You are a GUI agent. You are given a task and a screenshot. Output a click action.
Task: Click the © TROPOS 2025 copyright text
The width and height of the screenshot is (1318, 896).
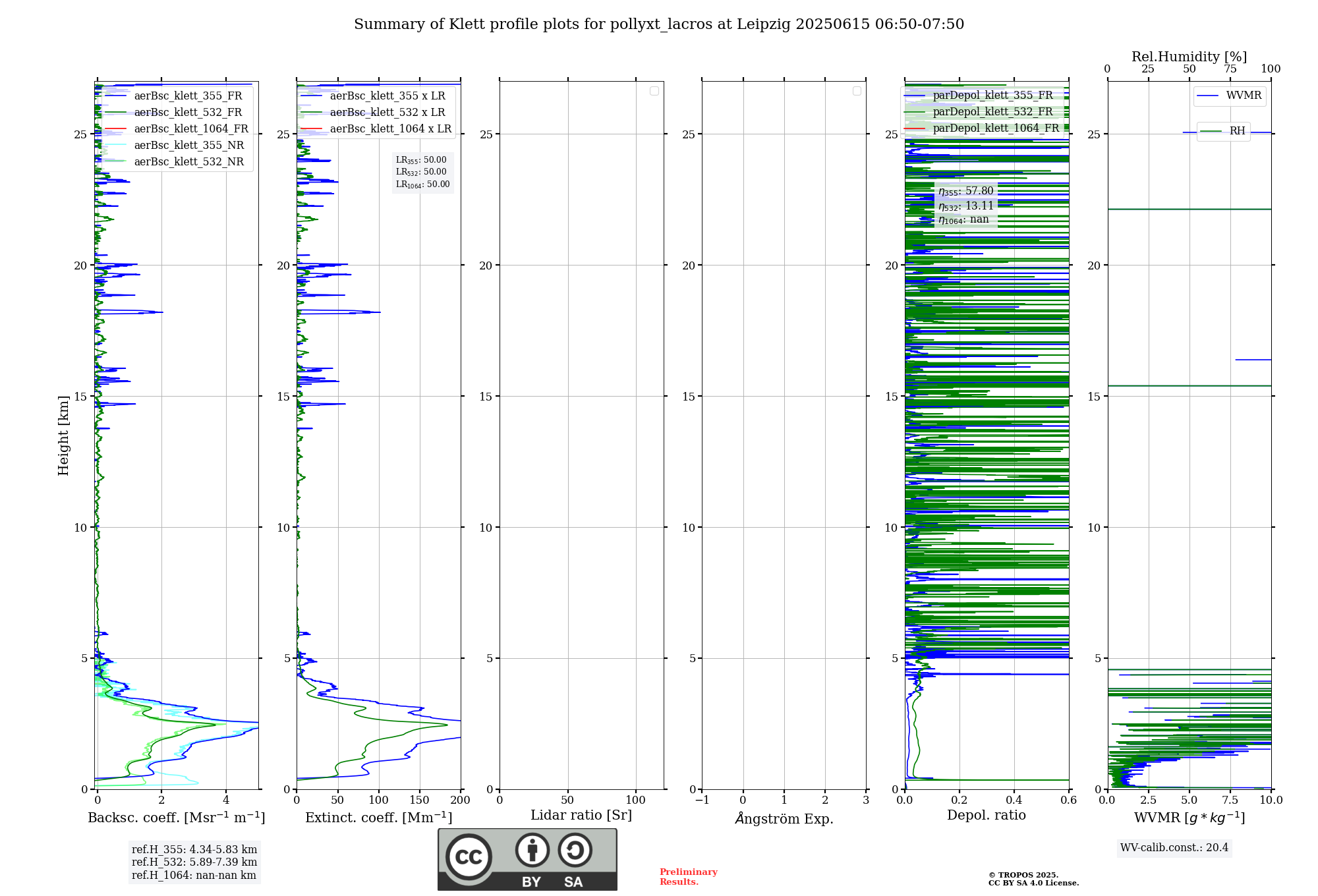(x=1023, y=876)
